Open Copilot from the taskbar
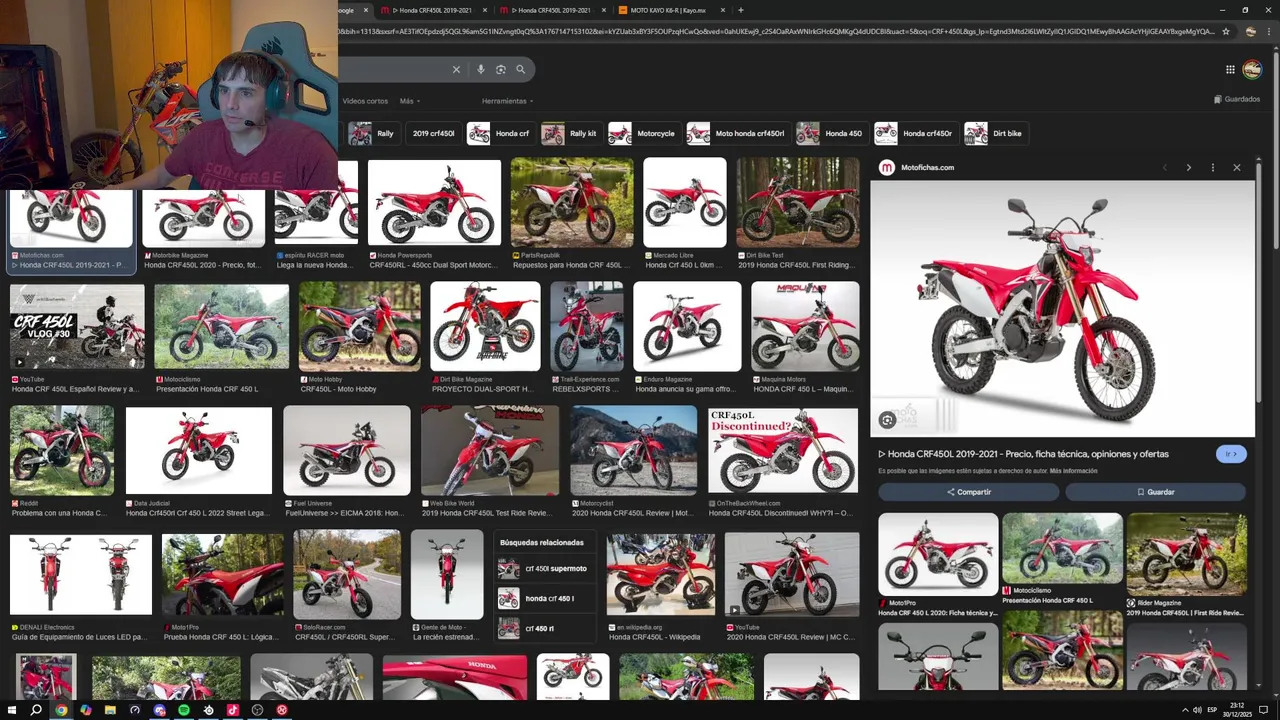This screenshot has width=1280, height=720. (x=86, y=710)
